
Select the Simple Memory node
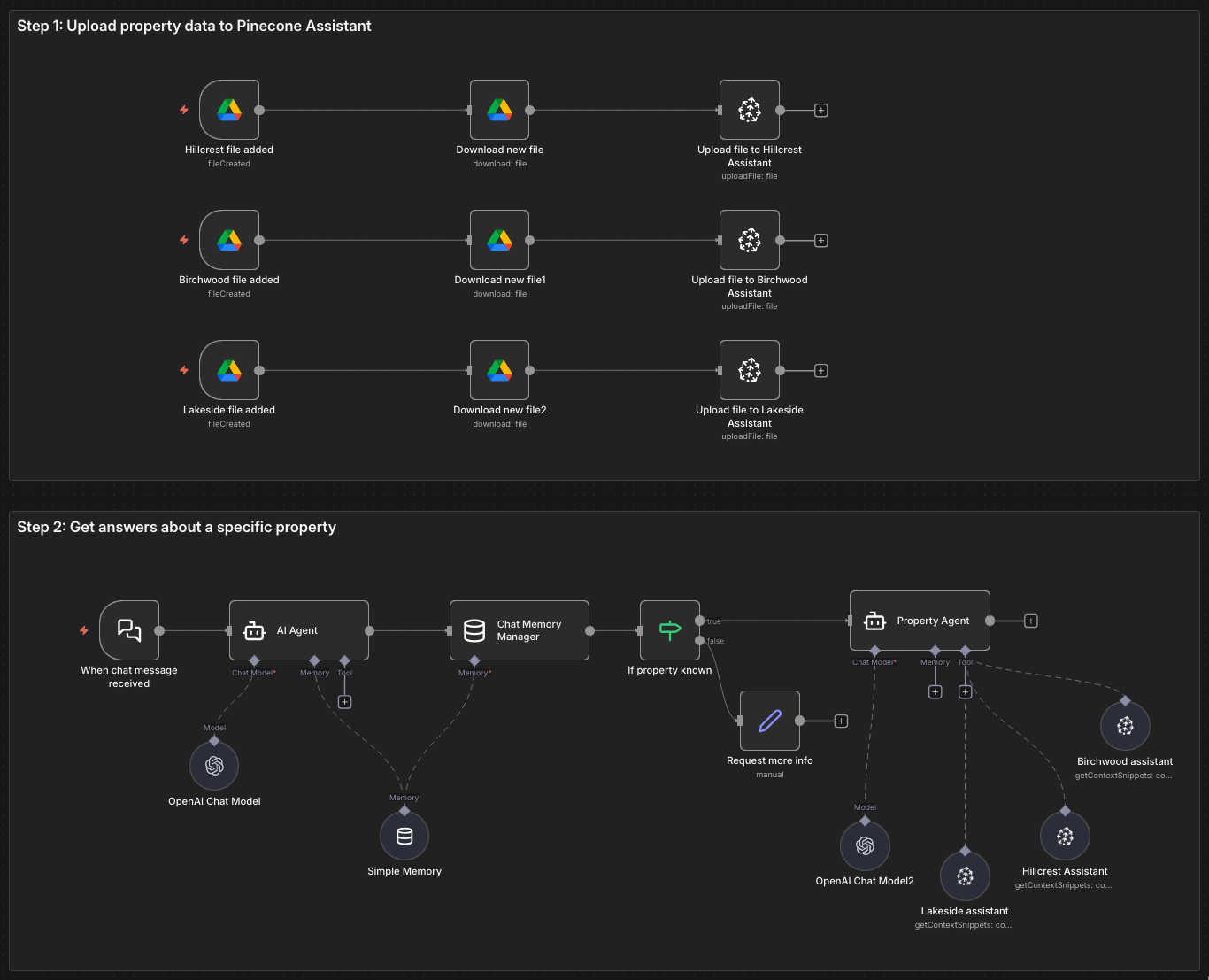[x=404, y=835]
